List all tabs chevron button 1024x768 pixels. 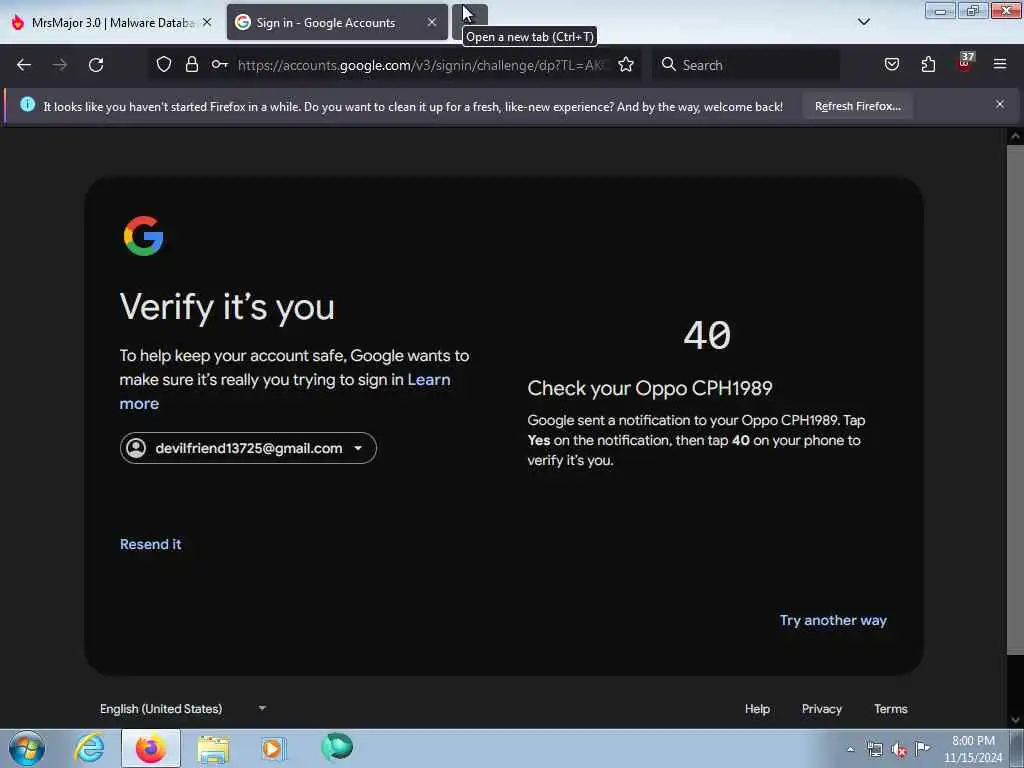[x=863, y=22]
